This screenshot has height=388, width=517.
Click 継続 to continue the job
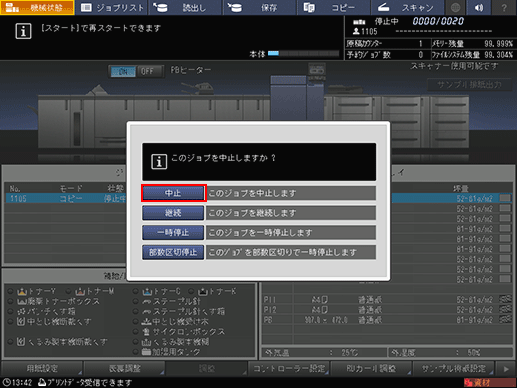173,213
